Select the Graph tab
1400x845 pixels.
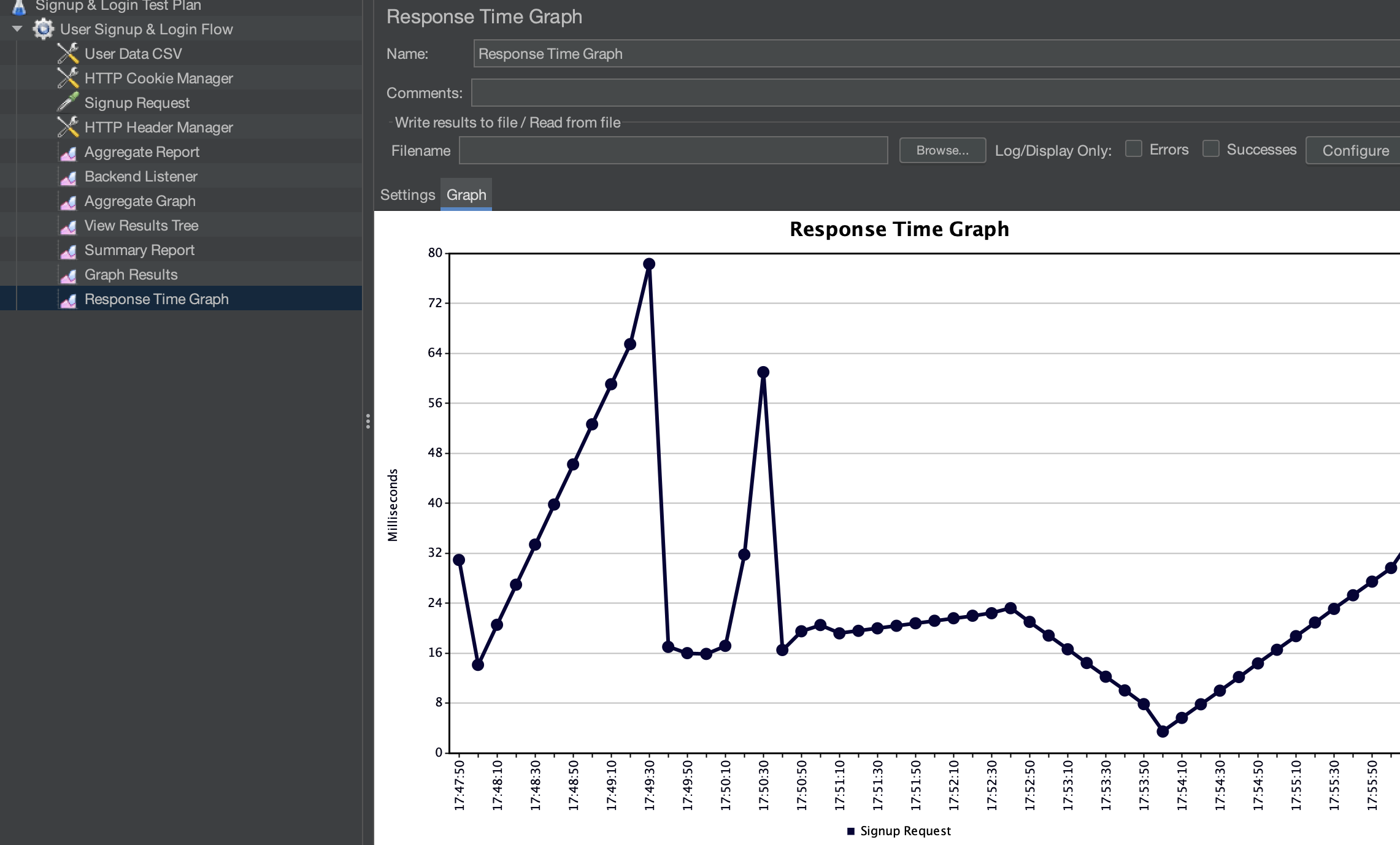[x=466, y=195]
